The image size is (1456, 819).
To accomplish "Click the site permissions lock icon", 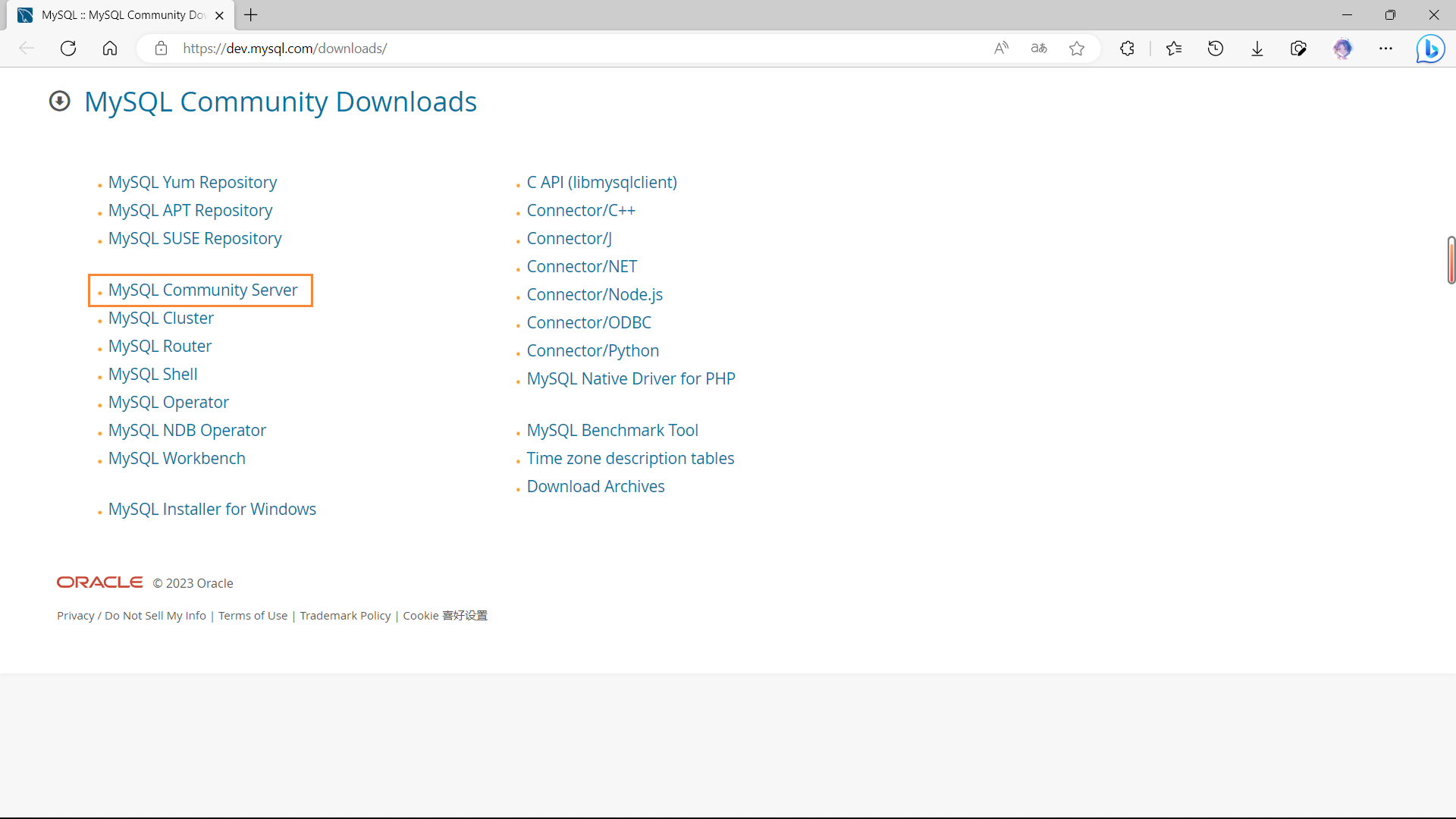I will click(x=161, y=48).
